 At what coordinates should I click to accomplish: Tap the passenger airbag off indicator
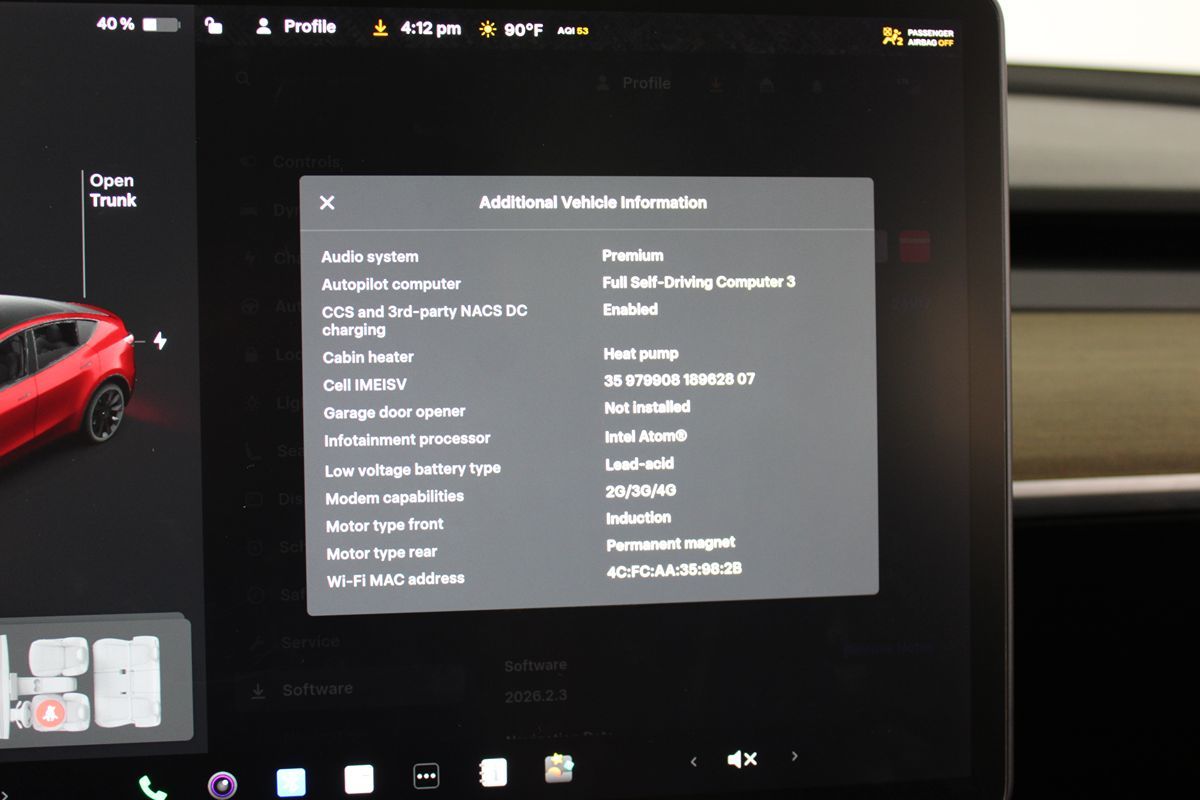coord(918,38)
